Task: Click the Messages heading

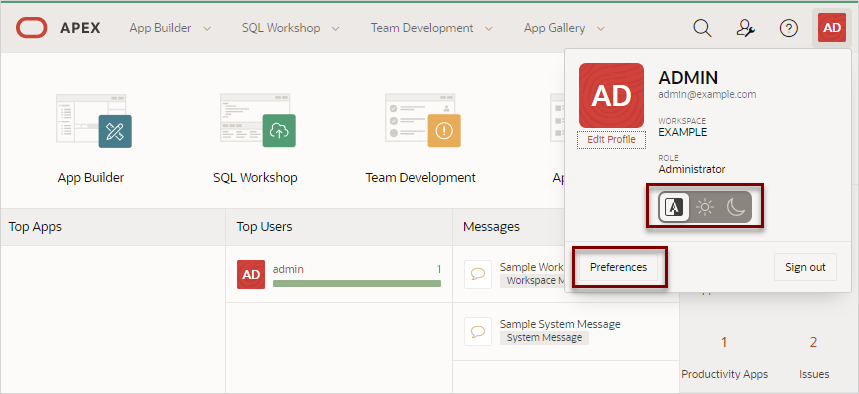Action: tap(491, 226)
